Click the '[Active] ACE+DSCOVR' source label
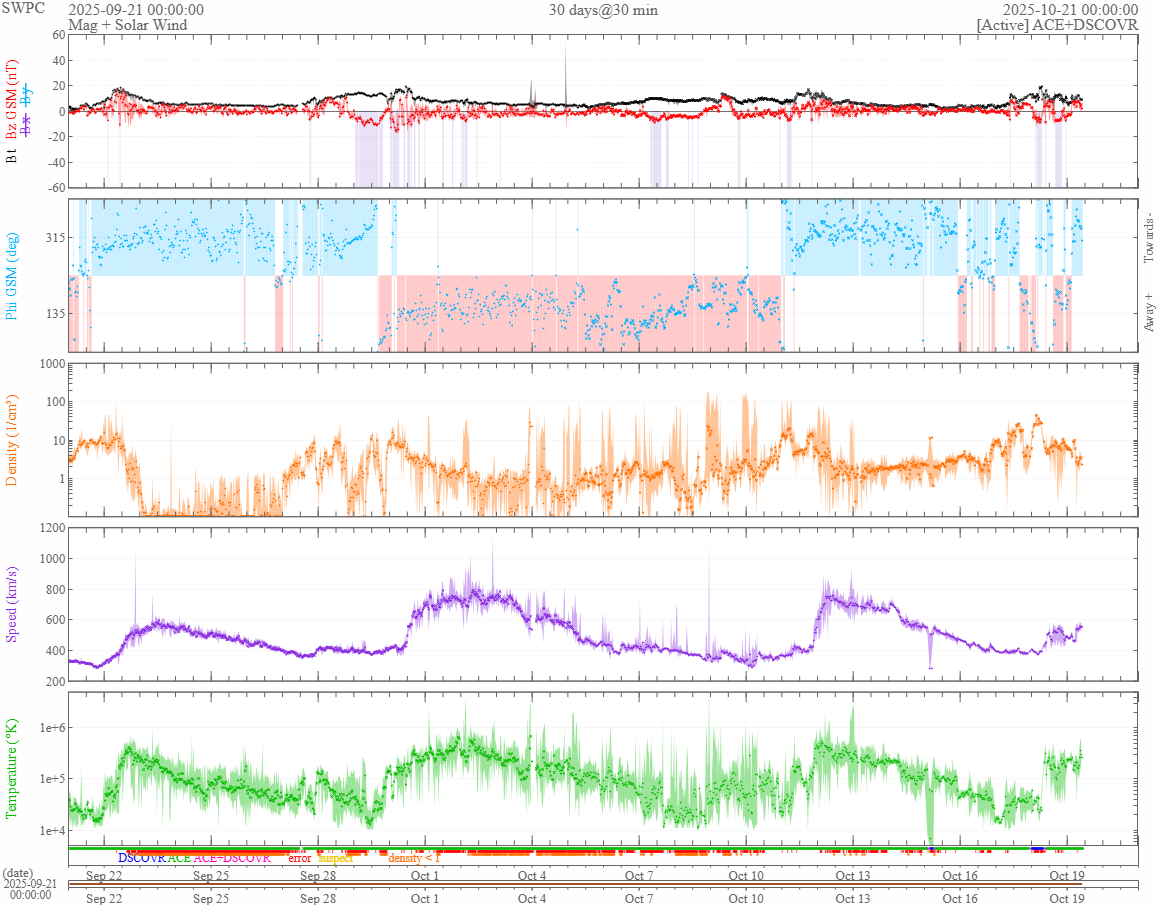 tap(1058, 24)
